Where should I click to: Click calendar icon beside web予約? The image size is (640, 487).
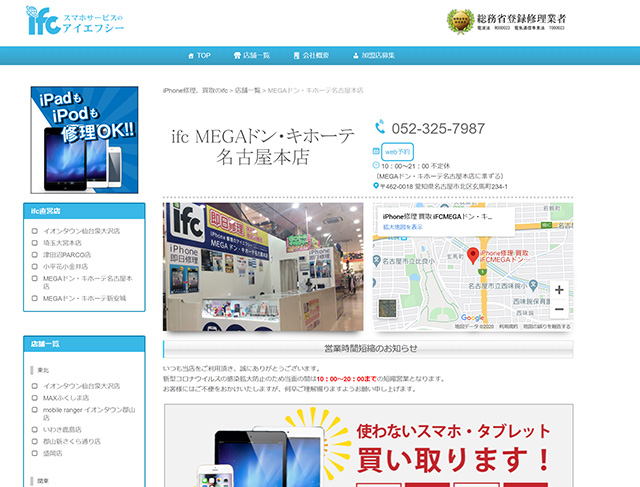pos(376,151)
